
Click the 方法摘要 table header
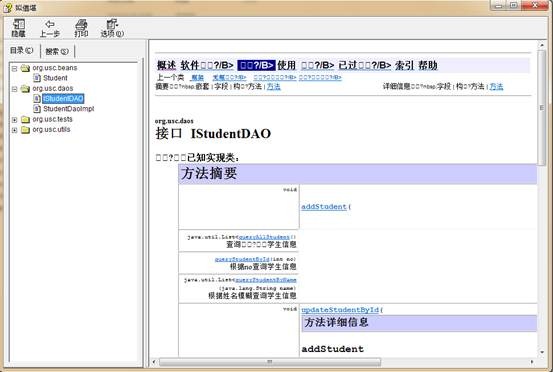(x=358, y=174)
